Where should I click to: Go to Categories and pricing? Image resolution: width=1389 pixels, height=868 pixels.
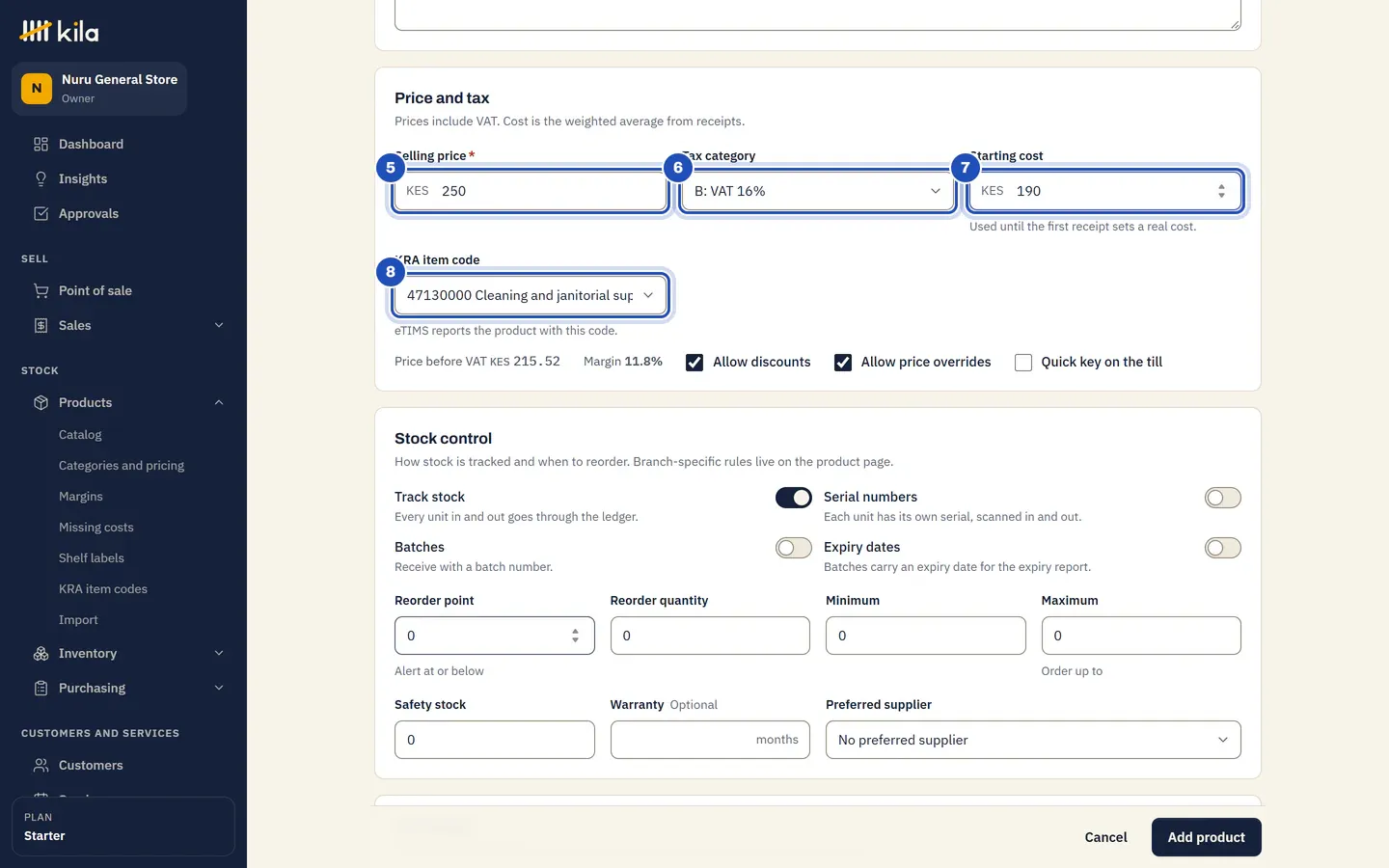122,466
